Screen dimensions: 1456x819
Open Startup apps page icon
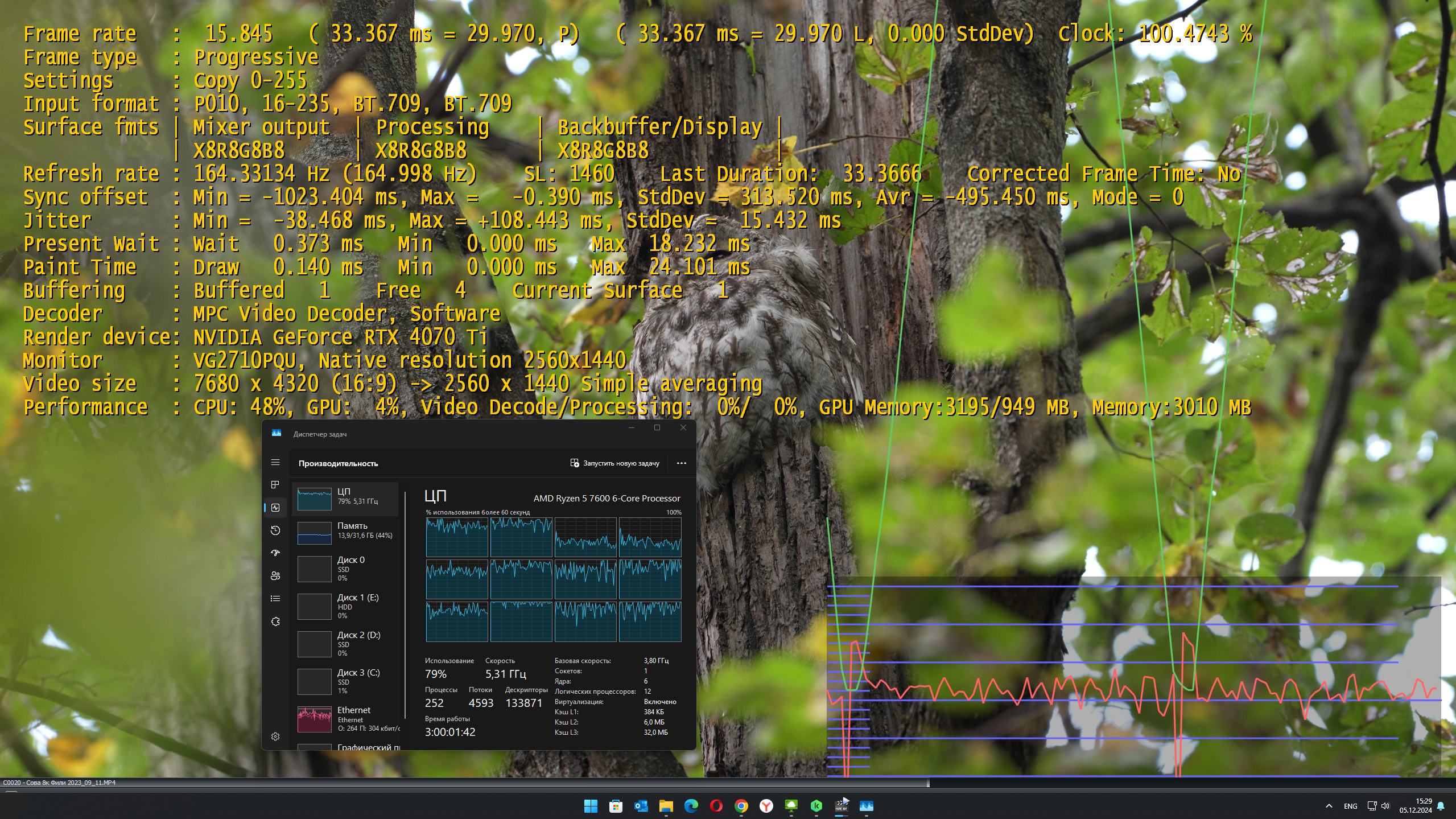pyautogui.click(x=275, y=553)
